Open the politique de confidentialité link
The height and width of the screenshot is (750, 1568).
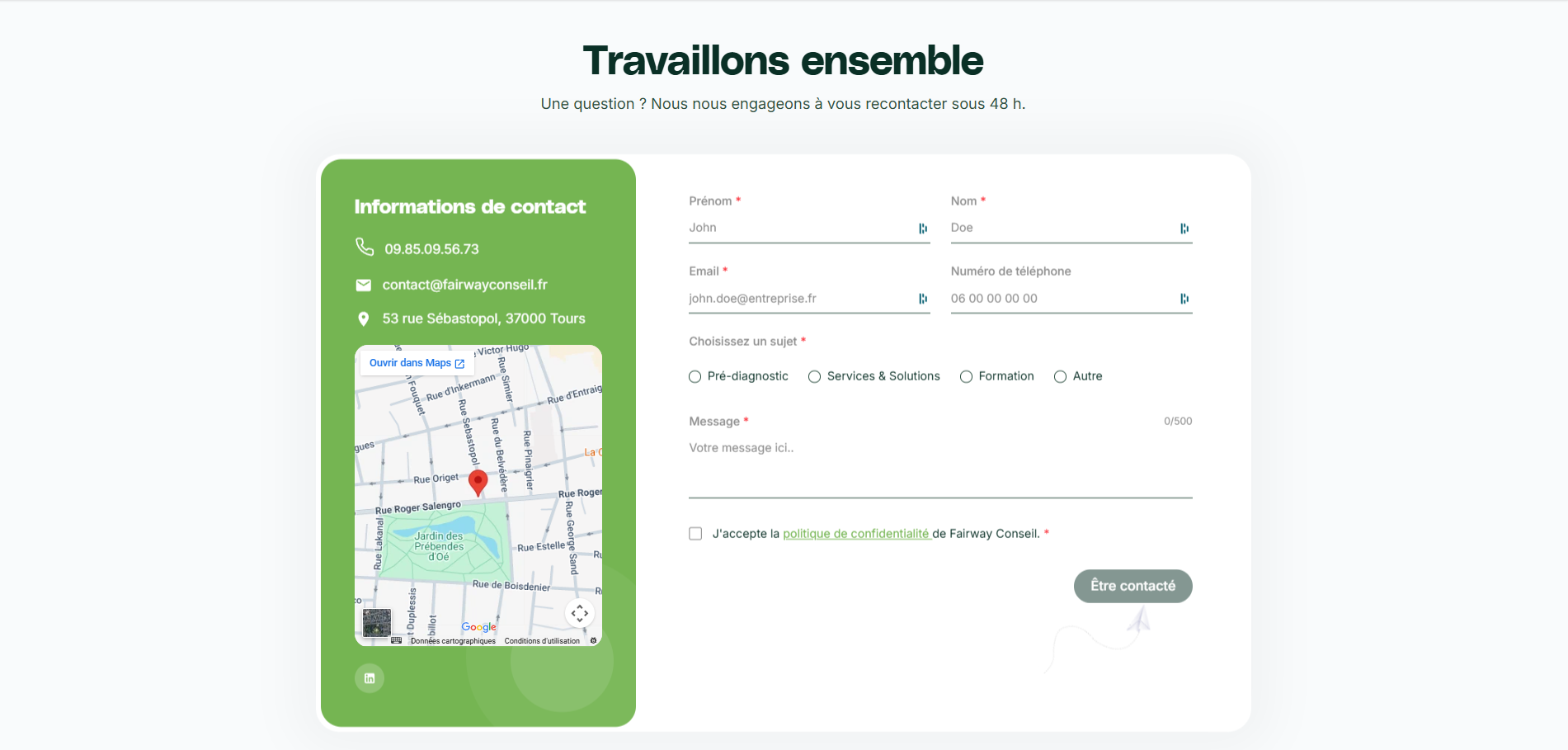(856, 534)
